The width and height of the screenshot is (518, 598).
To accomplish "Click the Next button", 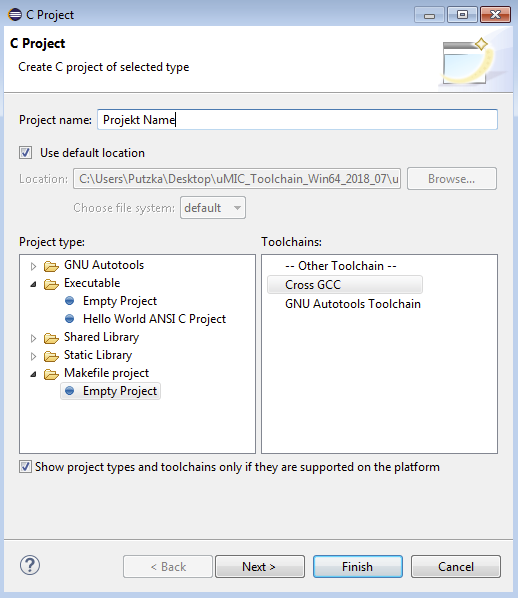I will (260, 567).
